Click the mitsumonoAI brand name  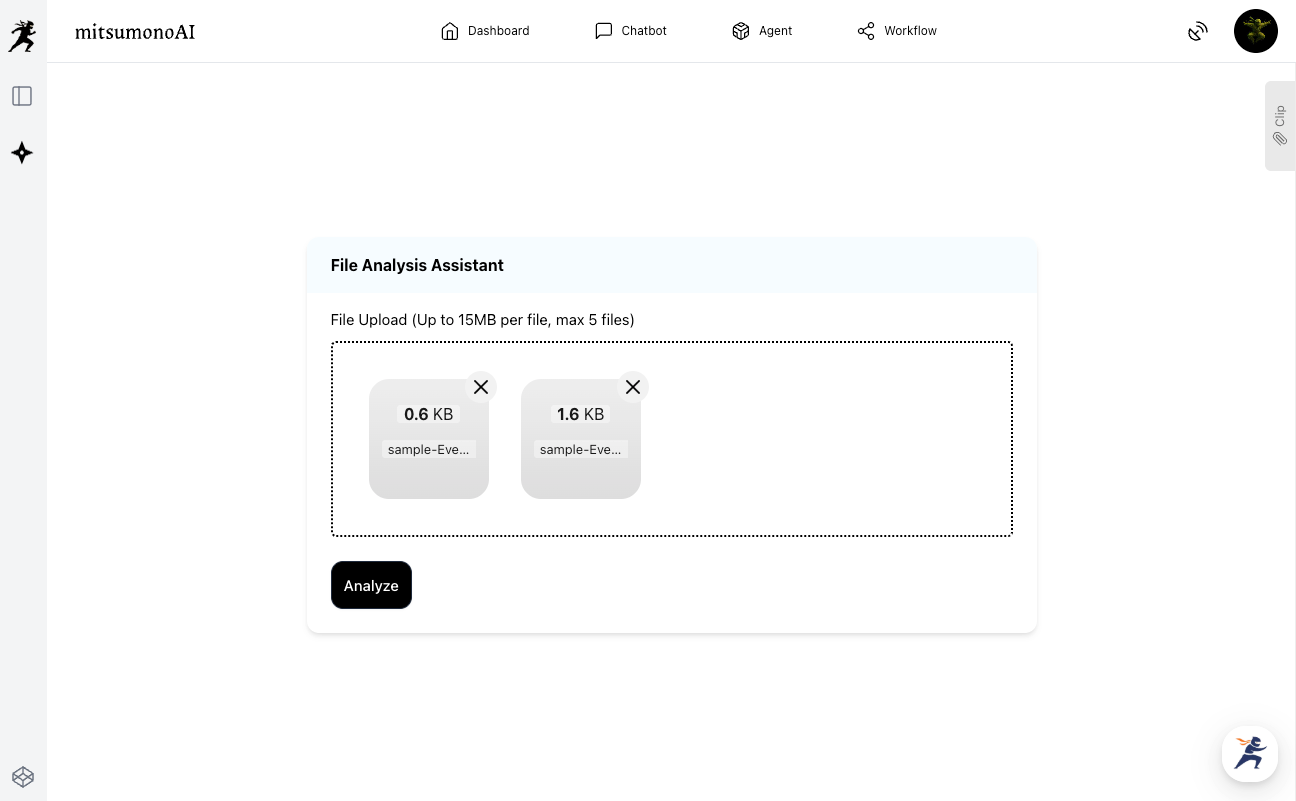135,32
